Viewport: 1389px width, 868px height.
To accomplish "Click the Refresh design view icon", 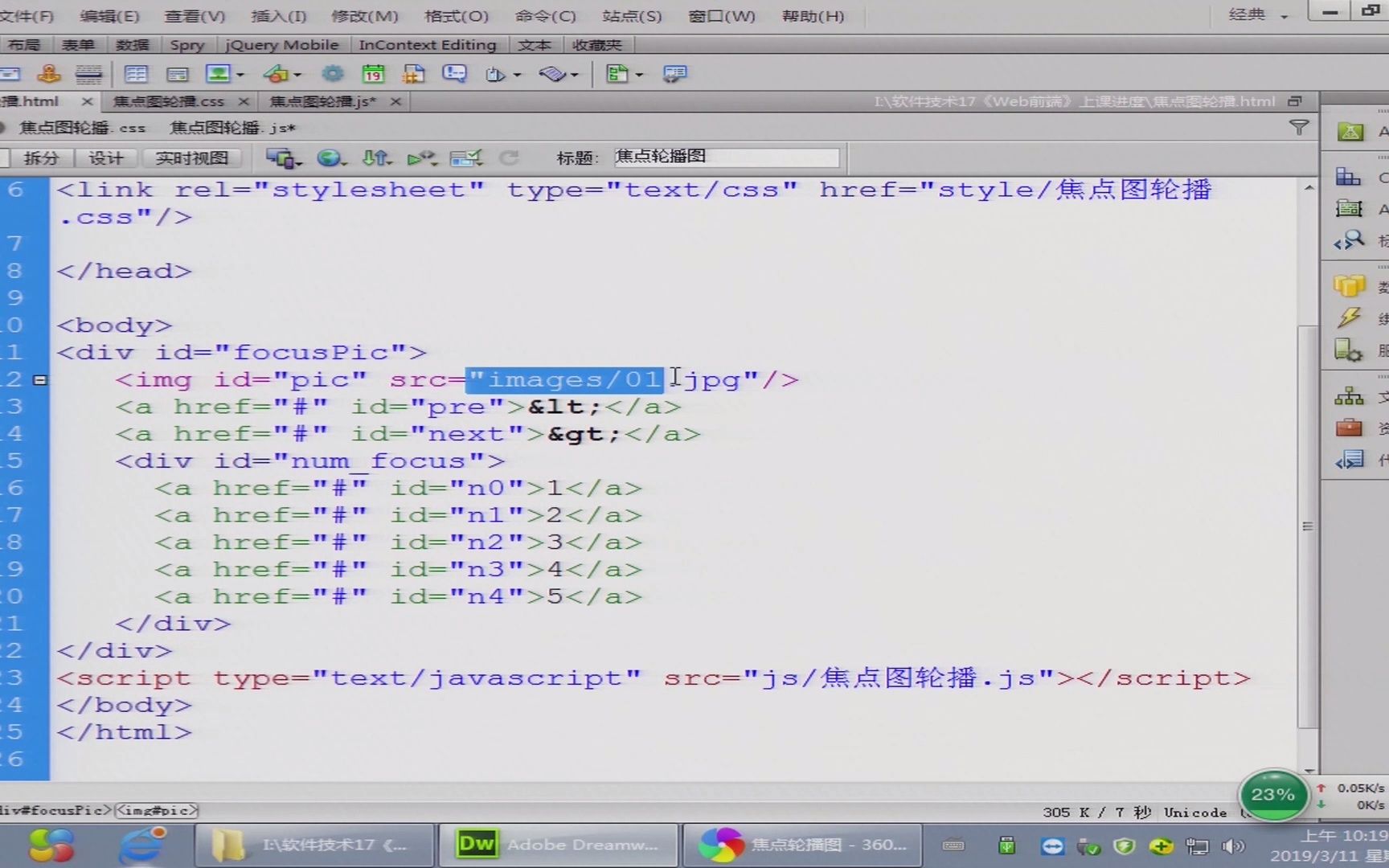I will click(x=509, y=158).
